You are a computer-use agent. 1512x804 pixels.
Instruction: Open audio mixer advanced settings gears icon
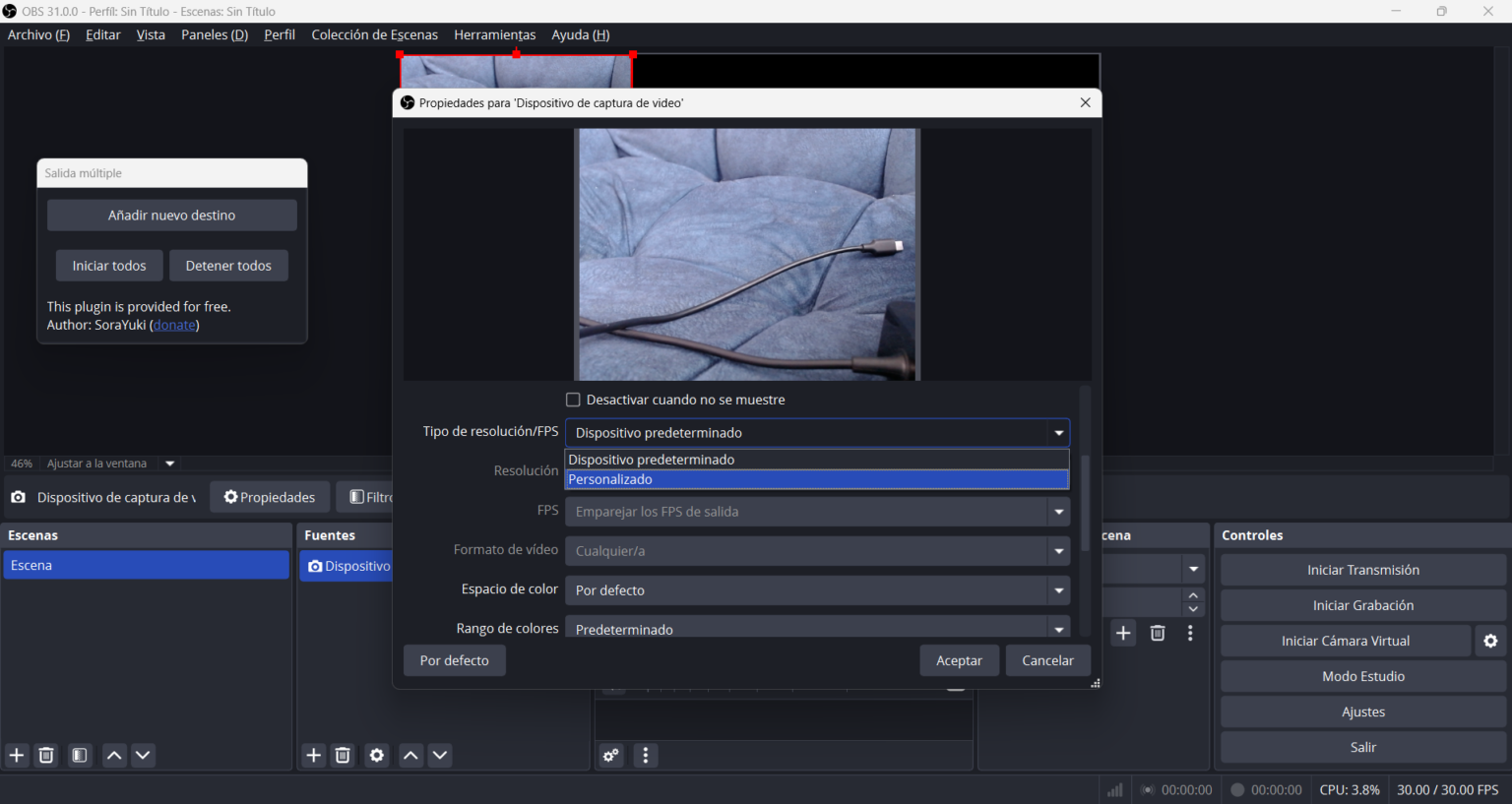tap(611, 755)
